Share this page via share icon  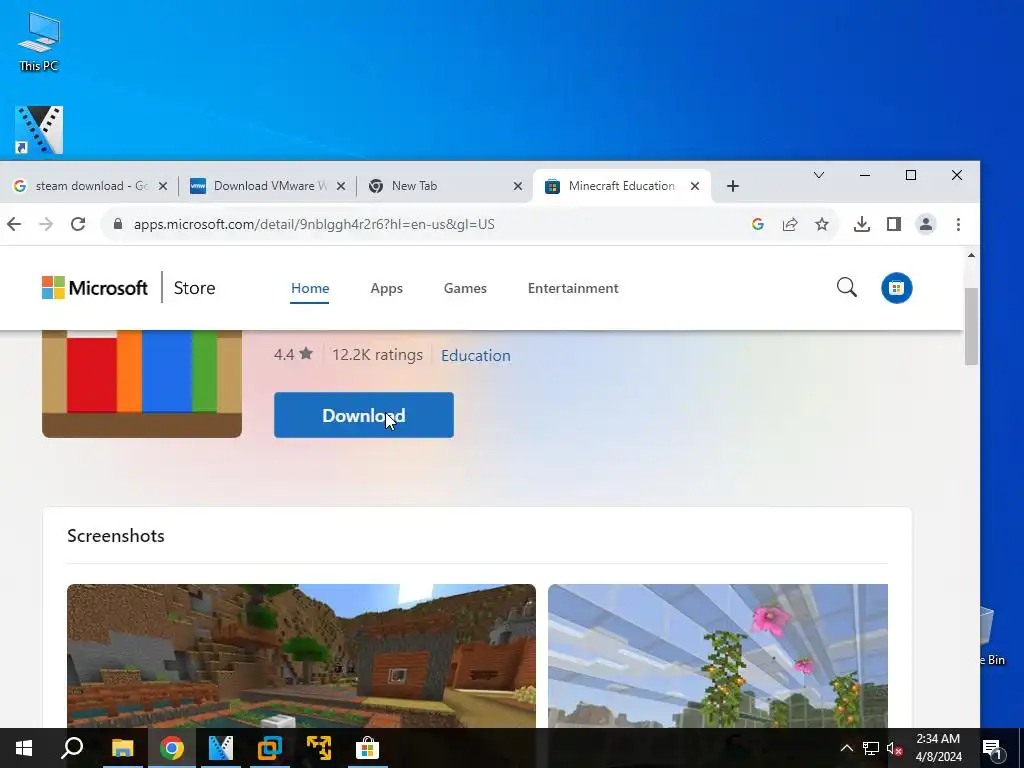click(x=790, y=224)
